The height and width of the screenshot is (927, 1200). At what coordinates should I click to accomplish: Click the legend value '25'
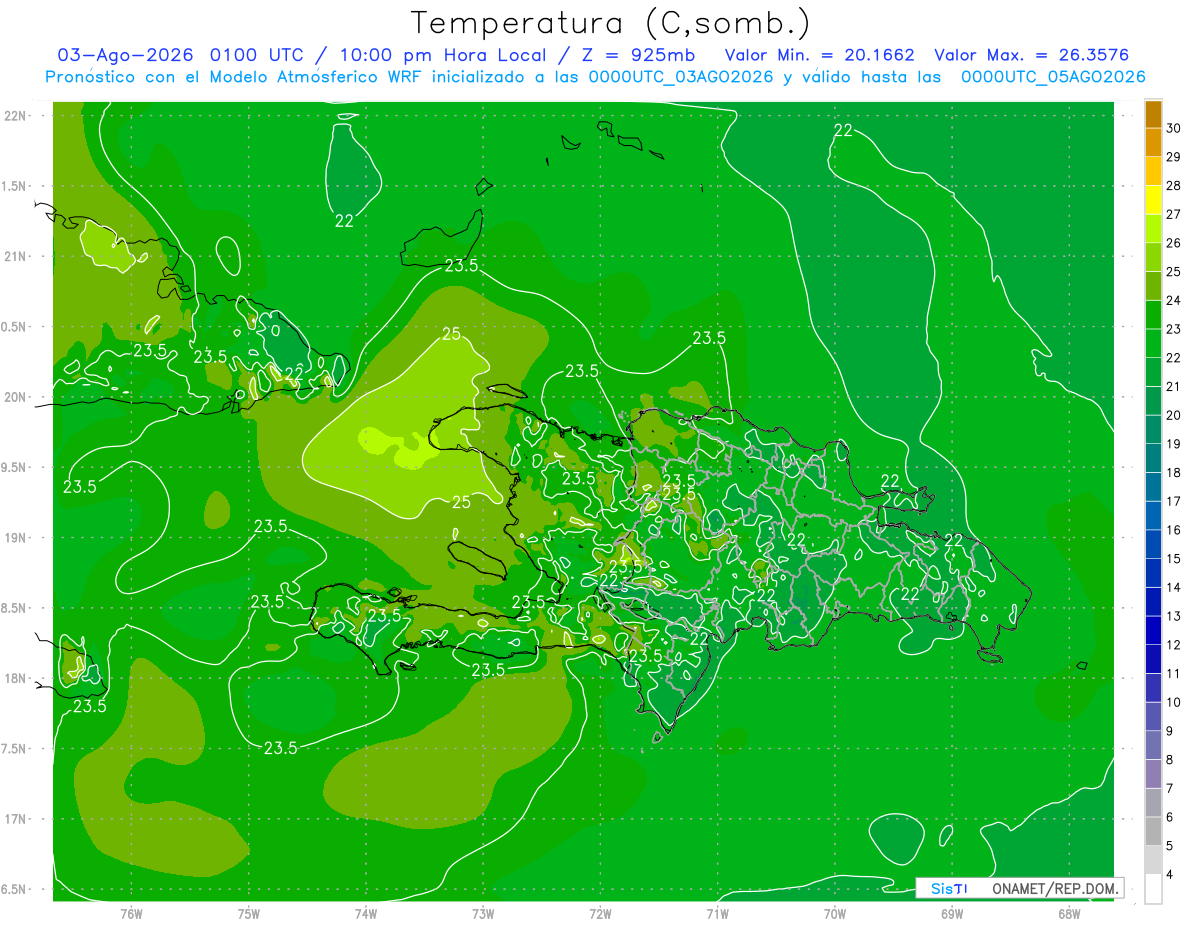pos(1174,272)
